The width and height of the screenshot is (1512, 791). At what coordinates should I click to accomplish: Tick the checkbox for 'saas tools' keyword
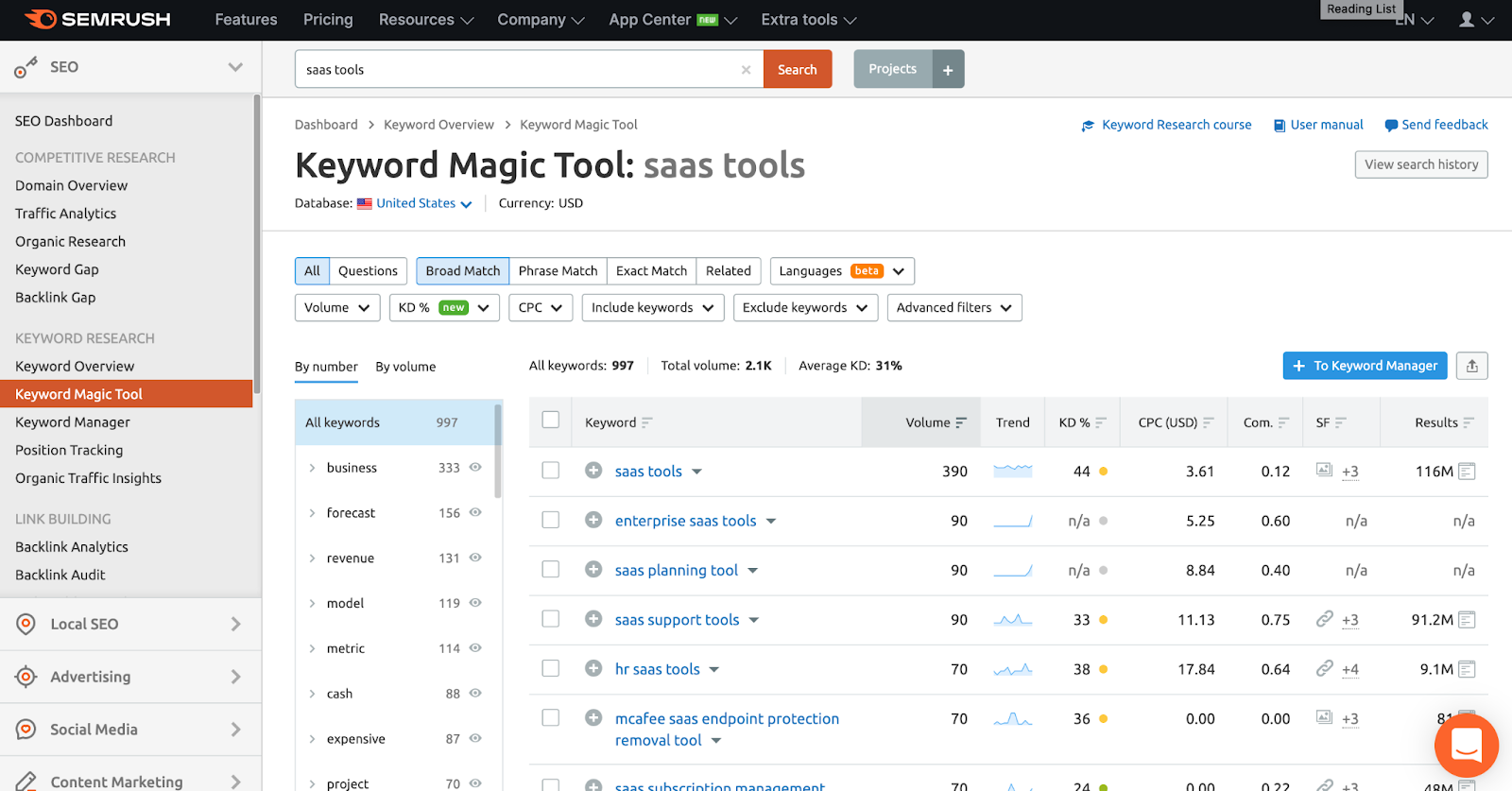(x=551, y=471)
